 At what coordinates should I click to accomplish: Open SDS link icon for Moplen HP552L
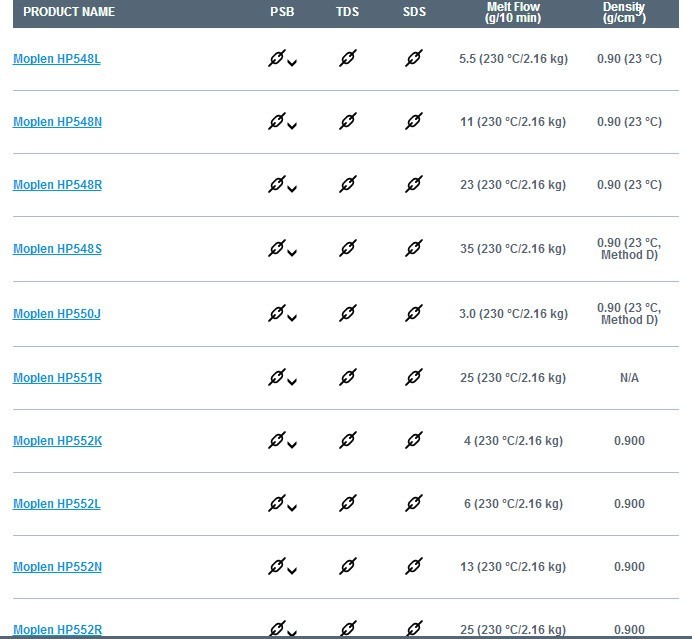(414, 504)
